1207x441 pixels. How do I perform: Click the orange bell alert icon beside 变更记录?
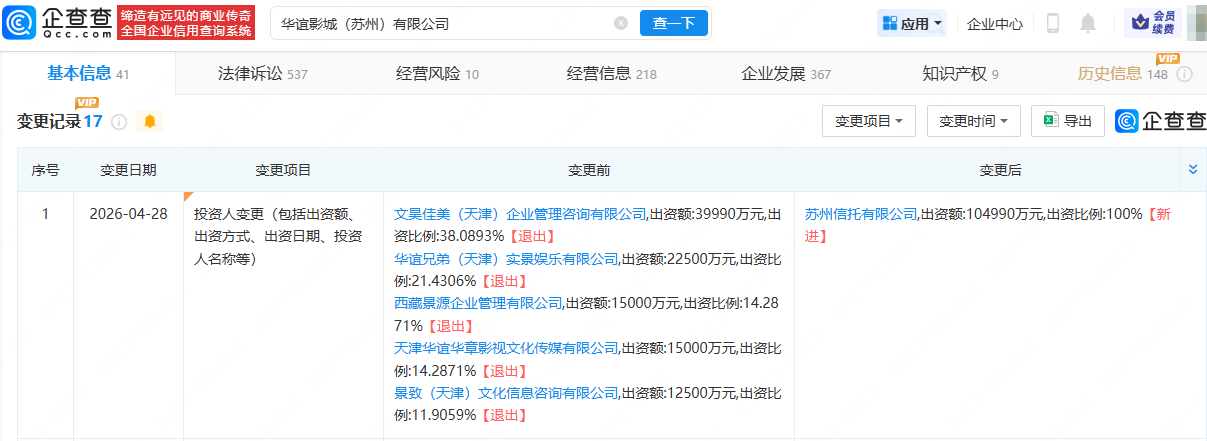(150, 122)
